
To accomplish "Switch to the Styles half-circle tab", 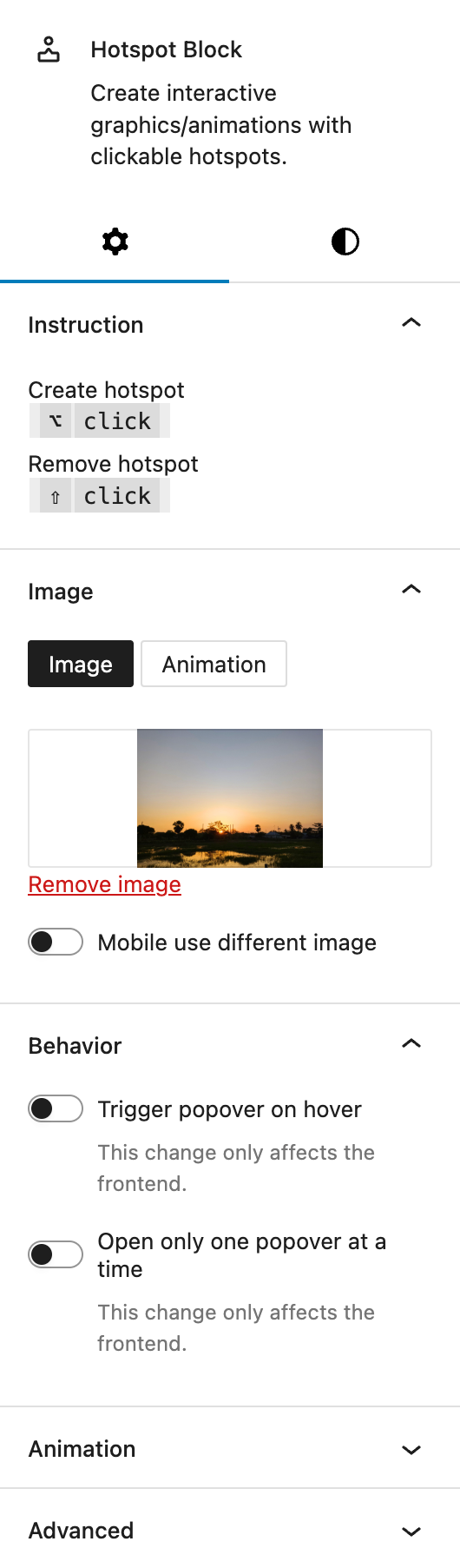I will click(x=345, y=241).
